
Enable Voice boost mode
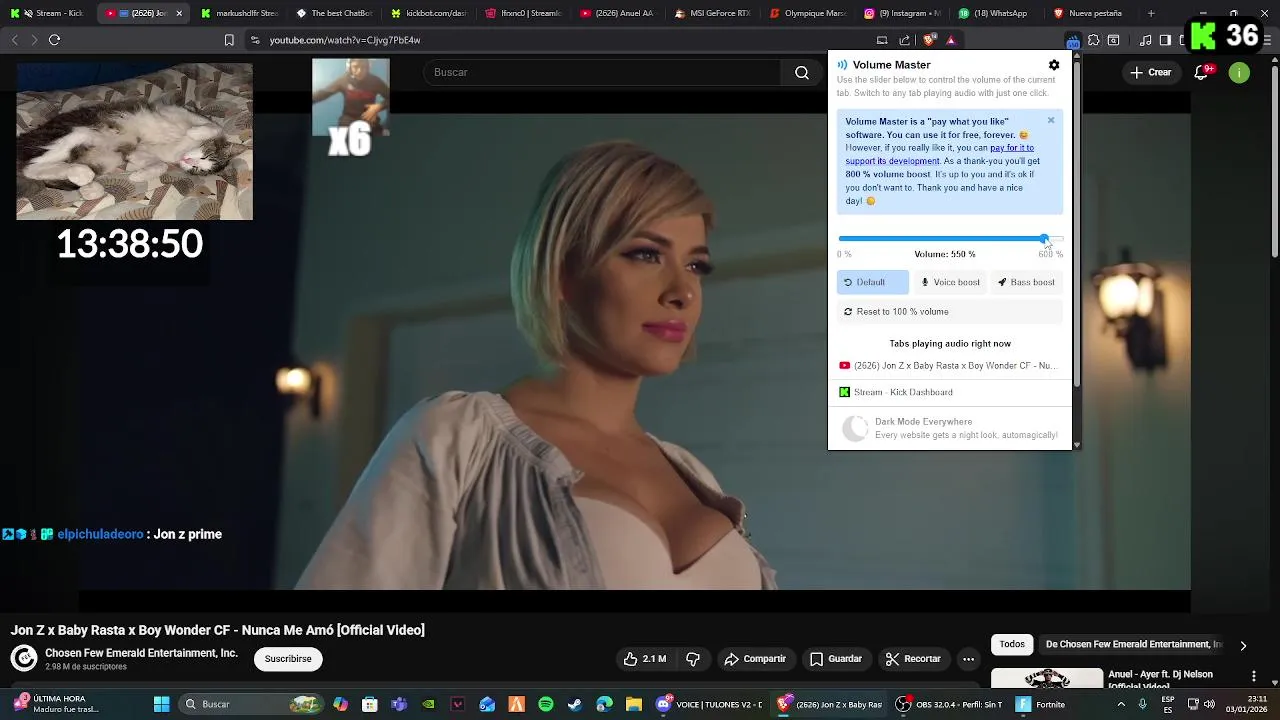point(951,282)
